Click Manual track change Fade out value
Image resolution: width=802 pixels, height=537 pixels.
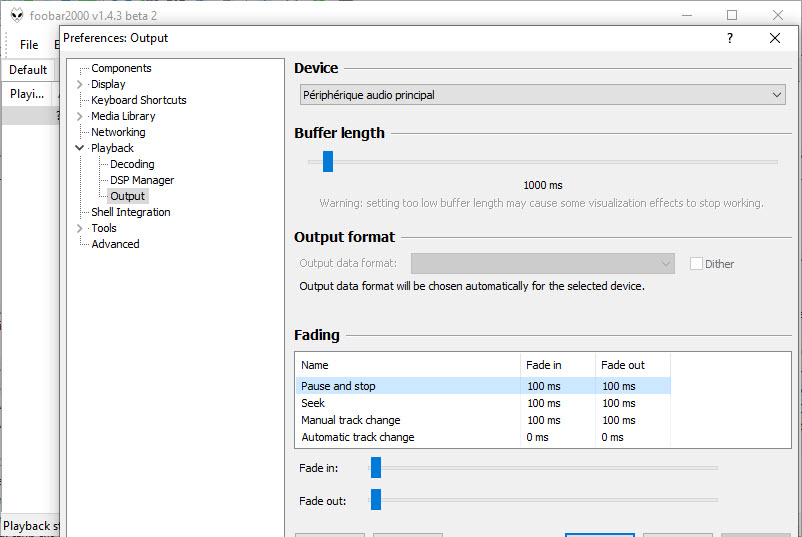pos(618,420)
